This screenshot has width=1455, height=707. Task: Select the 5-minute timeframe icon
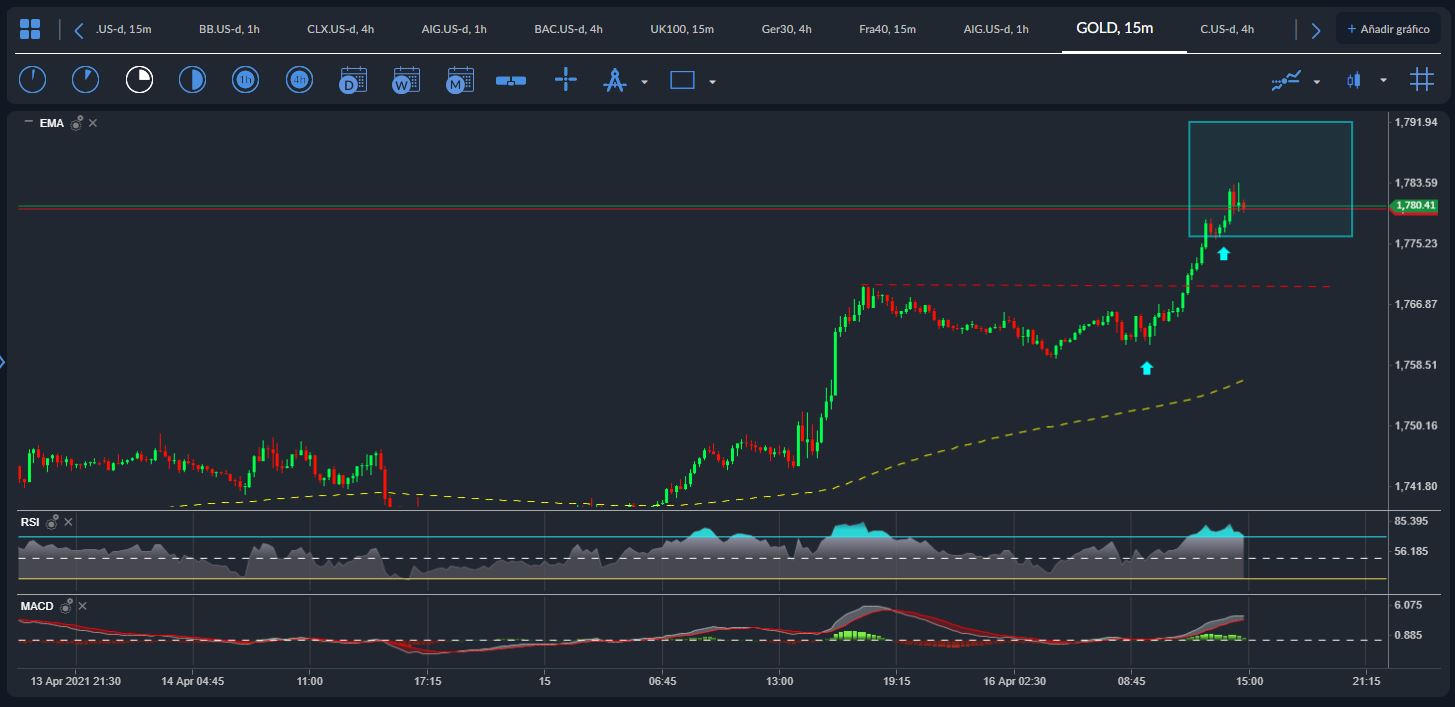(86, 80)
